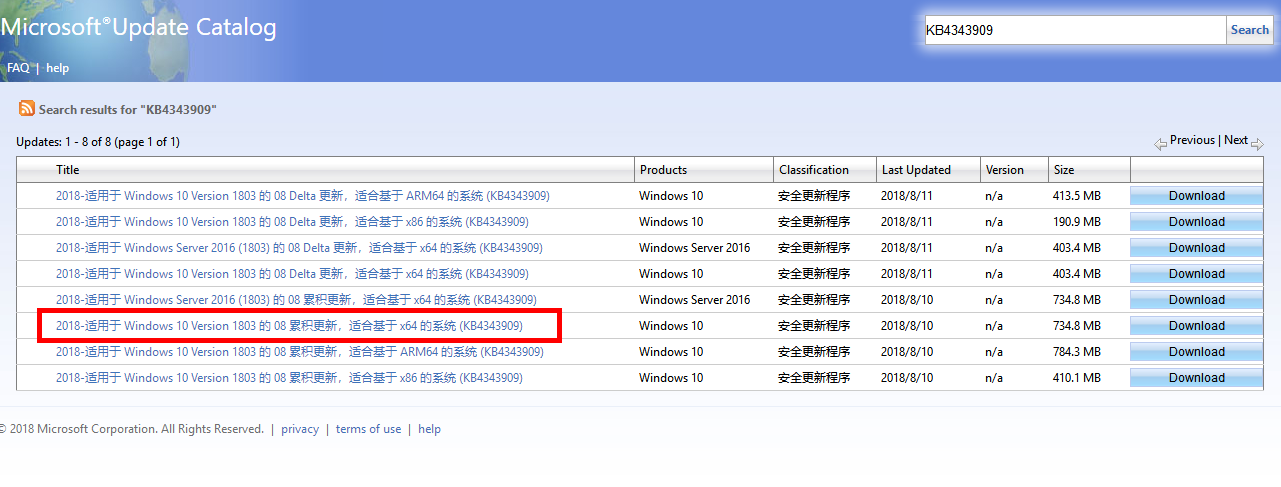
Task: Click Windows Server 2016 product in Delta row
Action: pyautogui.click(x=695, y=248)
